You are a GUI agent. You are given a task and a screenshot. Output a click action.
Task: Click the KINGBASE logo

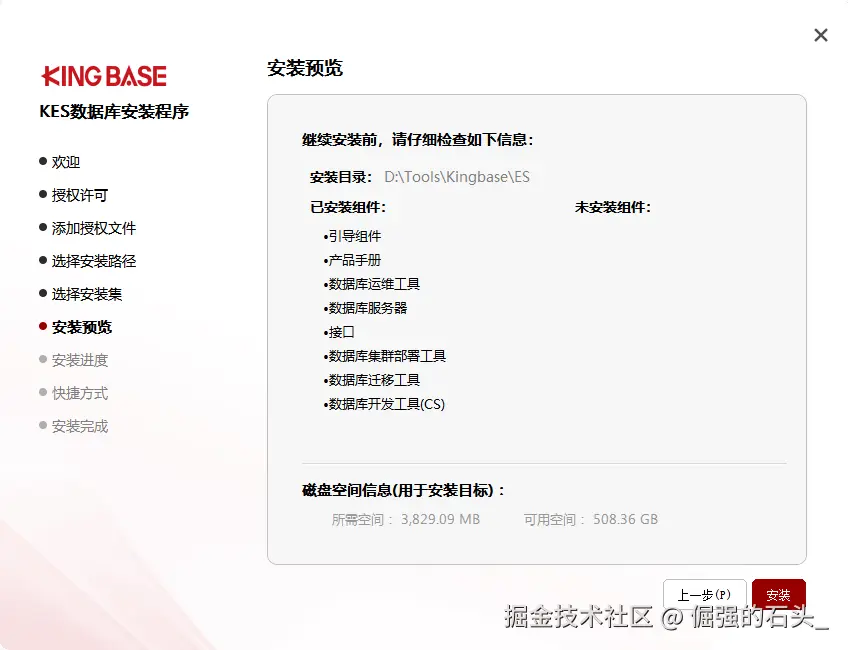point(104,76)
